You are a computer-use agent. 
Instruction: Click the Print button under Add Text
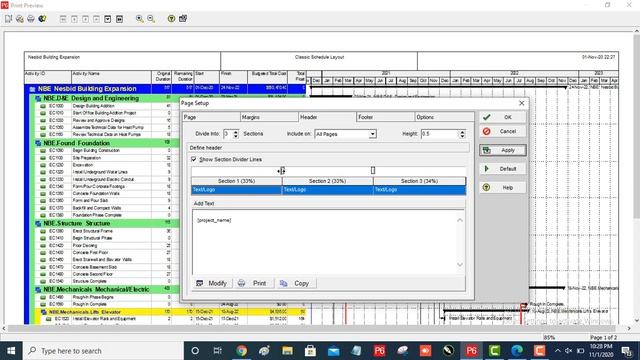point(253,283)
